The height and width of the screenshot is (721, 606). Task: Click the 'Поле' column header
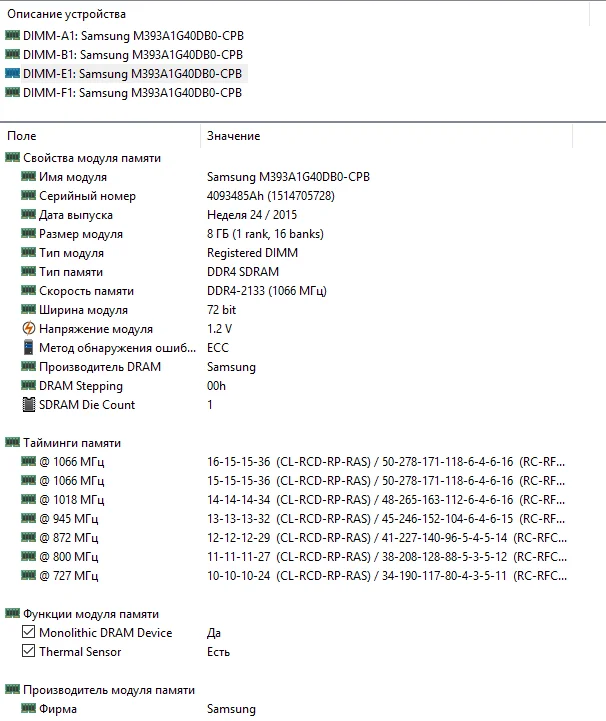22,136
